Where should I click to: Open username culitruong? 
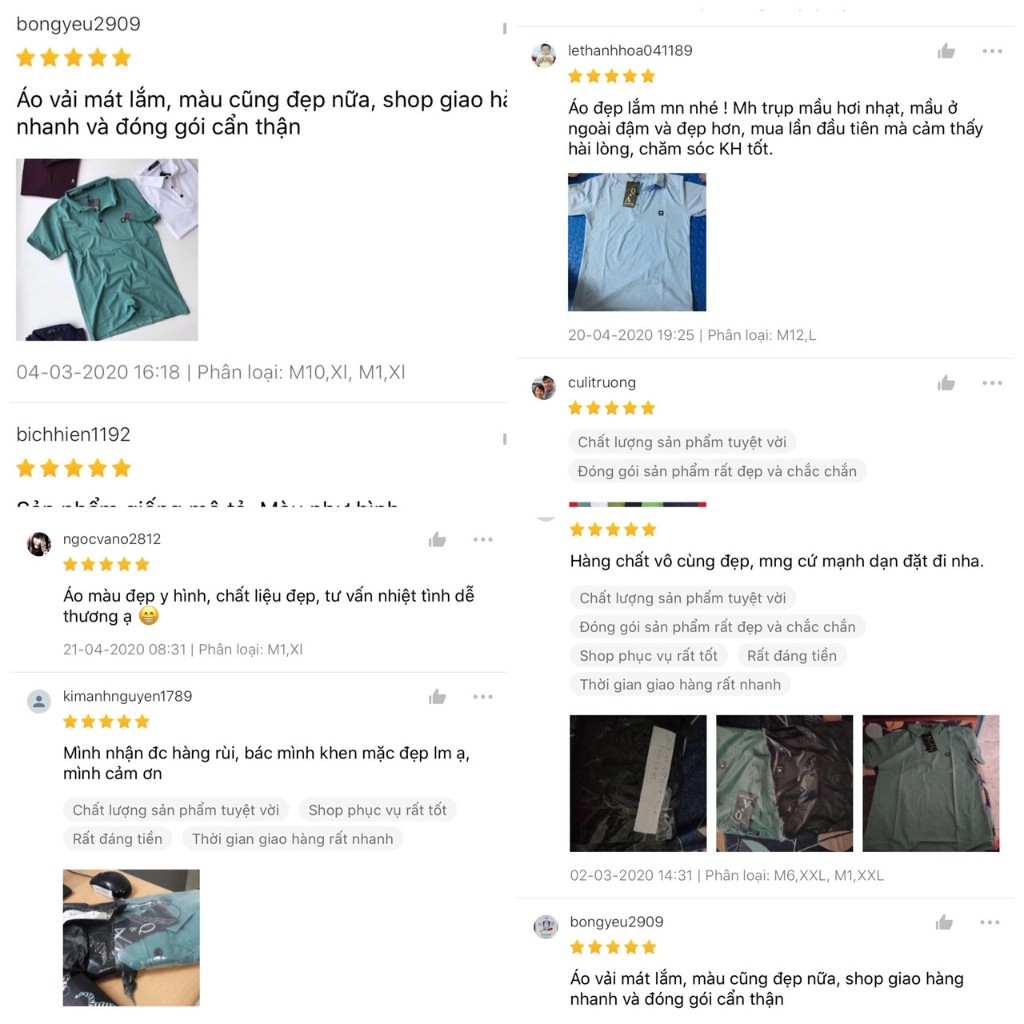pos(602,382)
